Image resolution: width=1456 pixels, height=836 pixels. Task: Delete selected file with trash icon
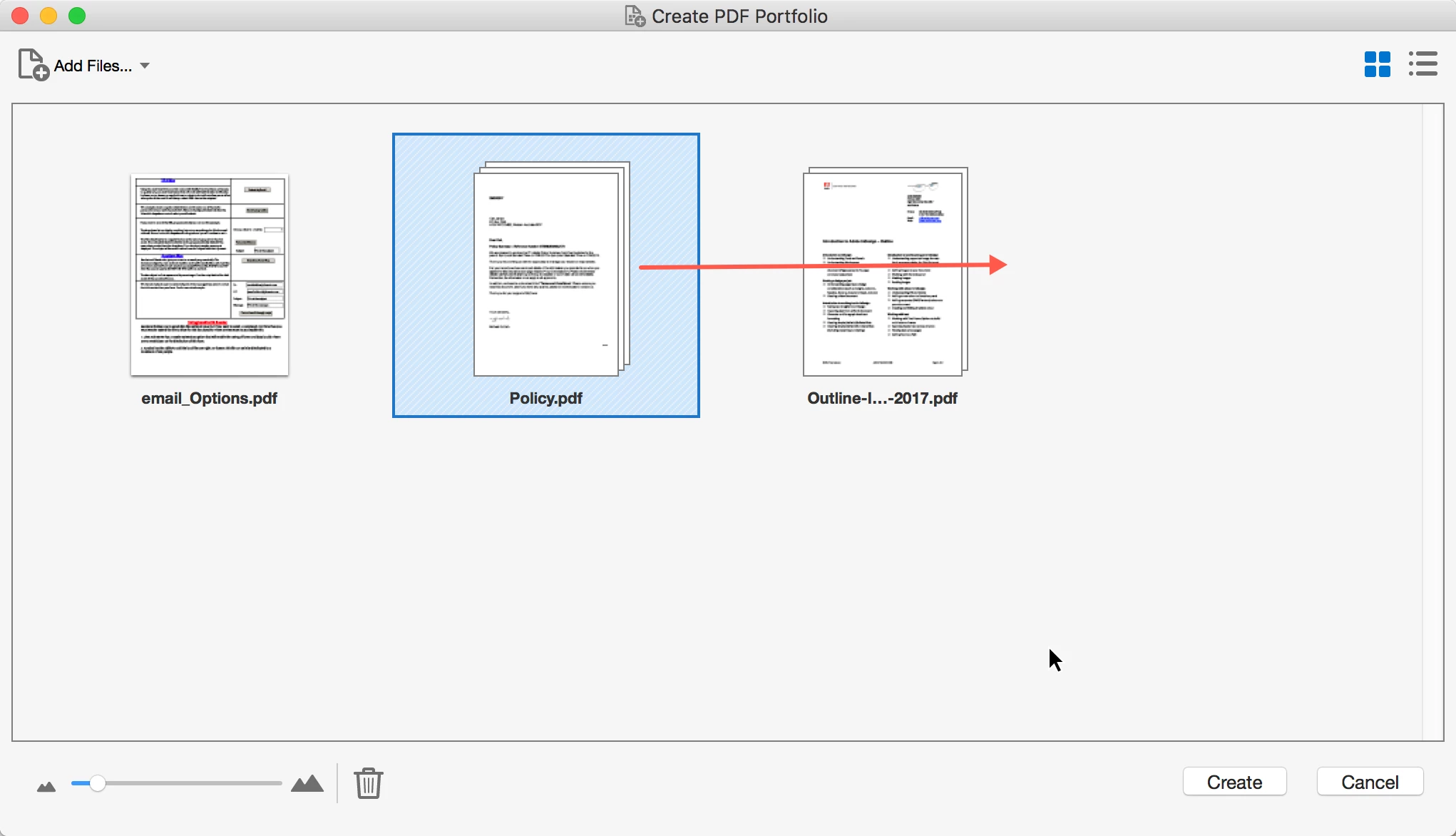tap(369, 783)
